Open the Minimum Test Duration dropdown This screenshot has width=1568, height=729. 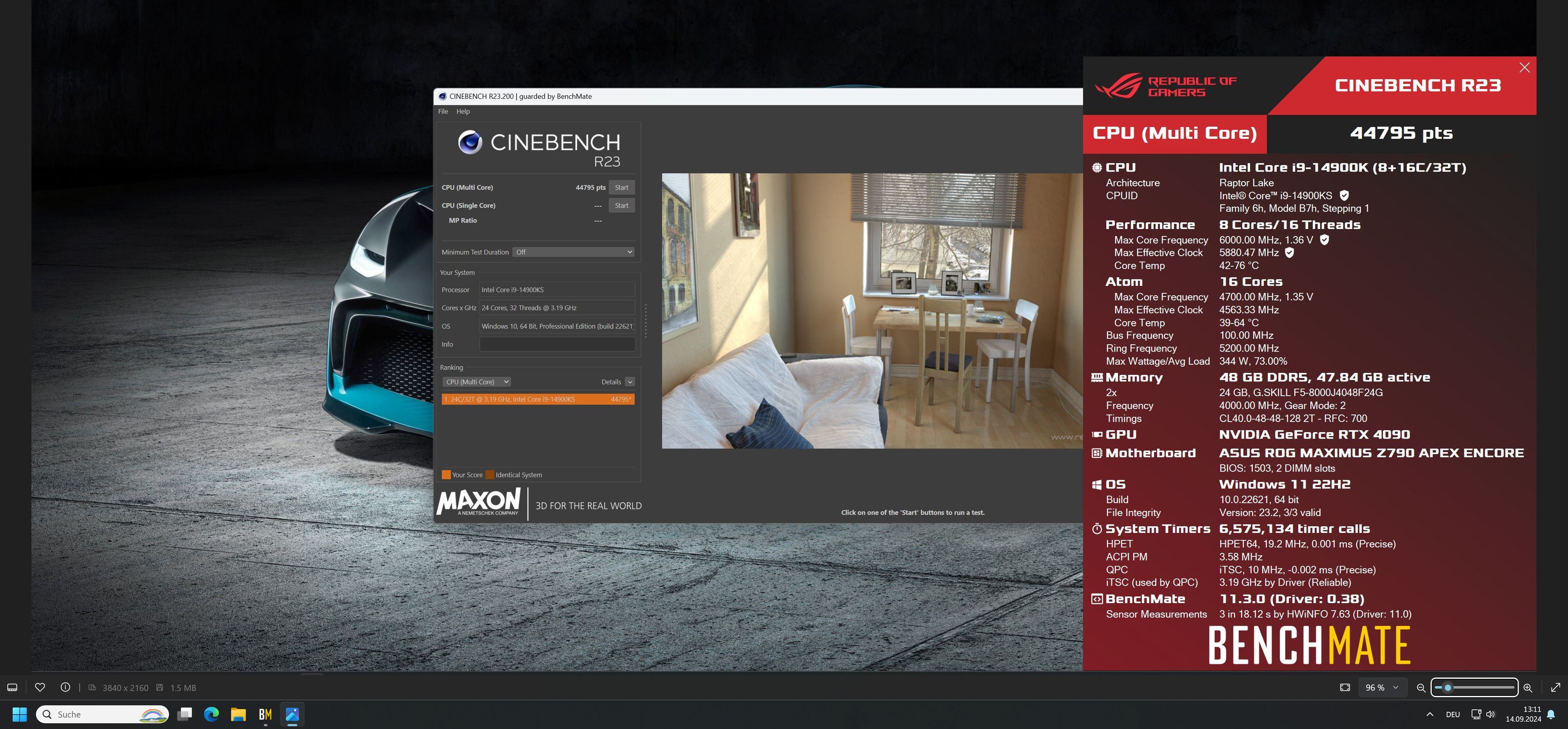click(x=573, y=252)
